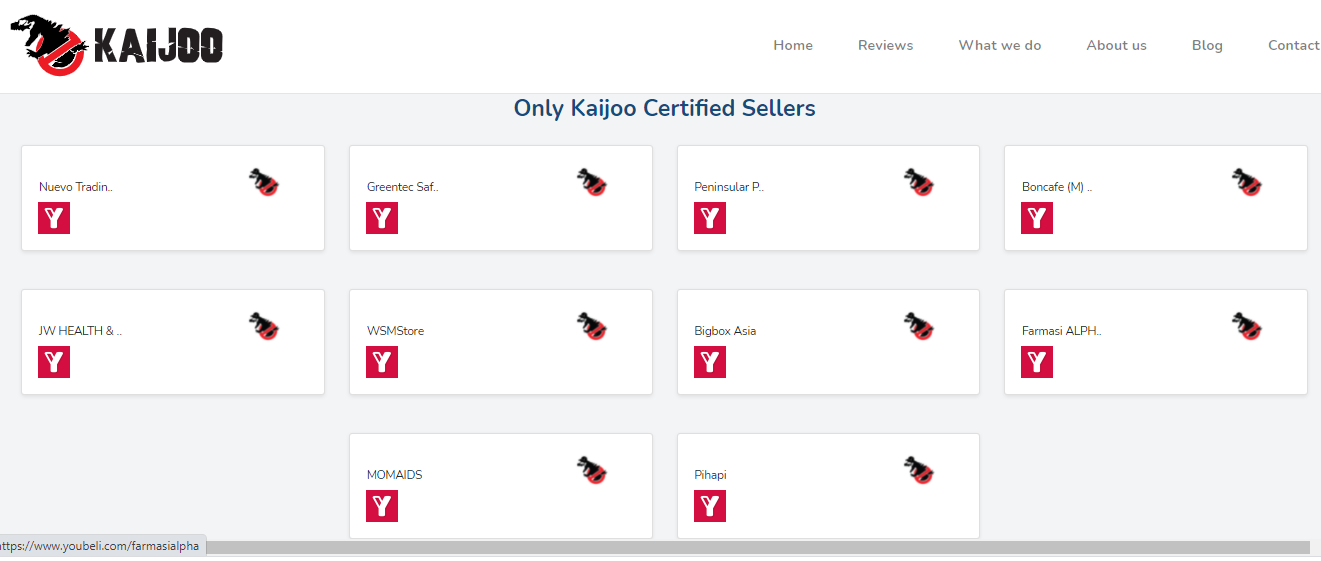Click Kaijoo certified badge on JW HEALTH & .. card

pyautogui.click(x=264, y=326)
